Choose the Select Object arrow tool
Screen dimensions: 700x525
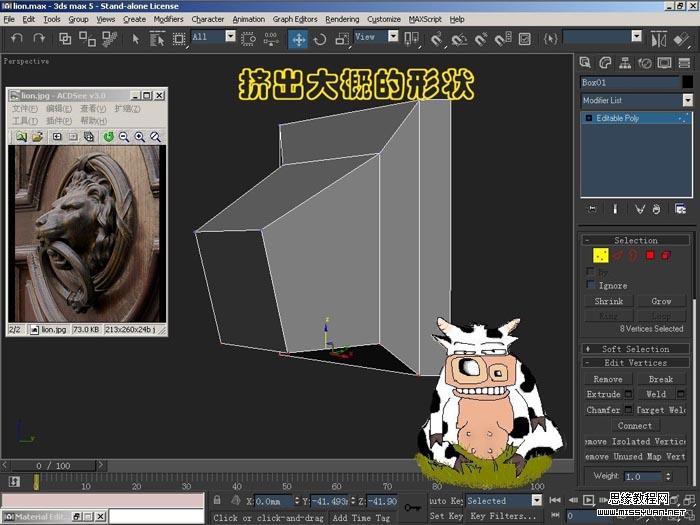[x=136, y=39]
